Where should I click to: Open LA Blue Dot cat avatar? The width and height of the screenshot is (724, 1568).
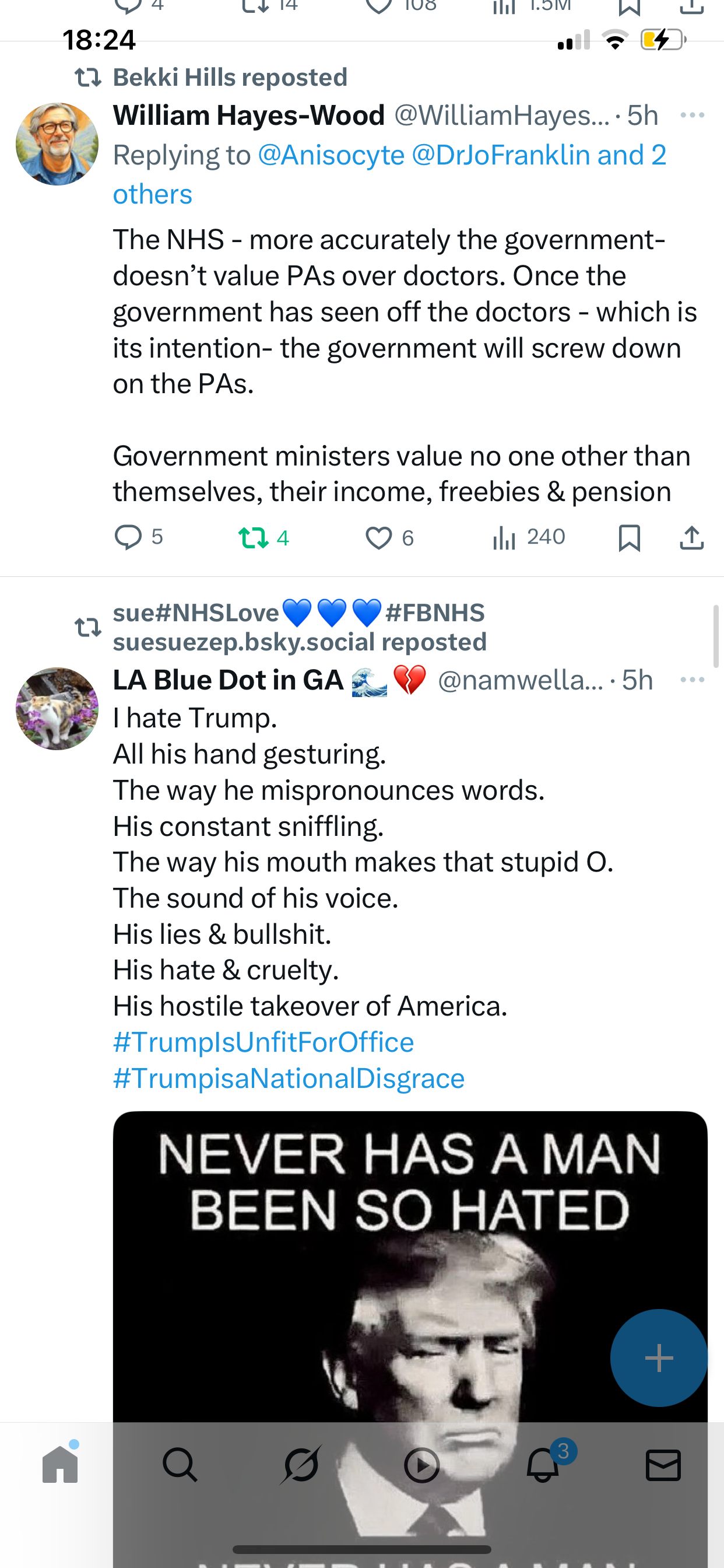click(x=57, y=709)
